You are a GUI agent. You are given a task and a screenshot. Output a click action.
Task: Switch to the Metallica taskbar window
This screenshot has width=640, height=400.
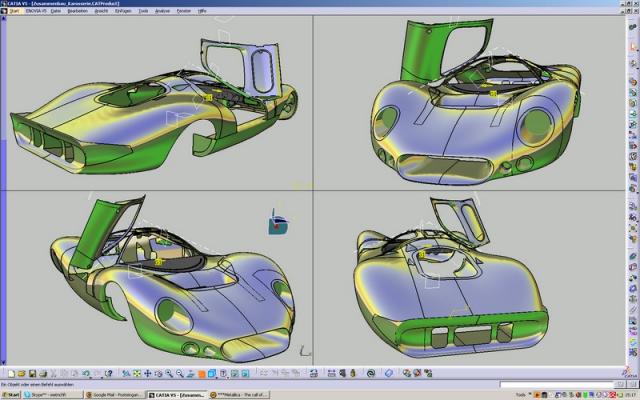point(240,395)
